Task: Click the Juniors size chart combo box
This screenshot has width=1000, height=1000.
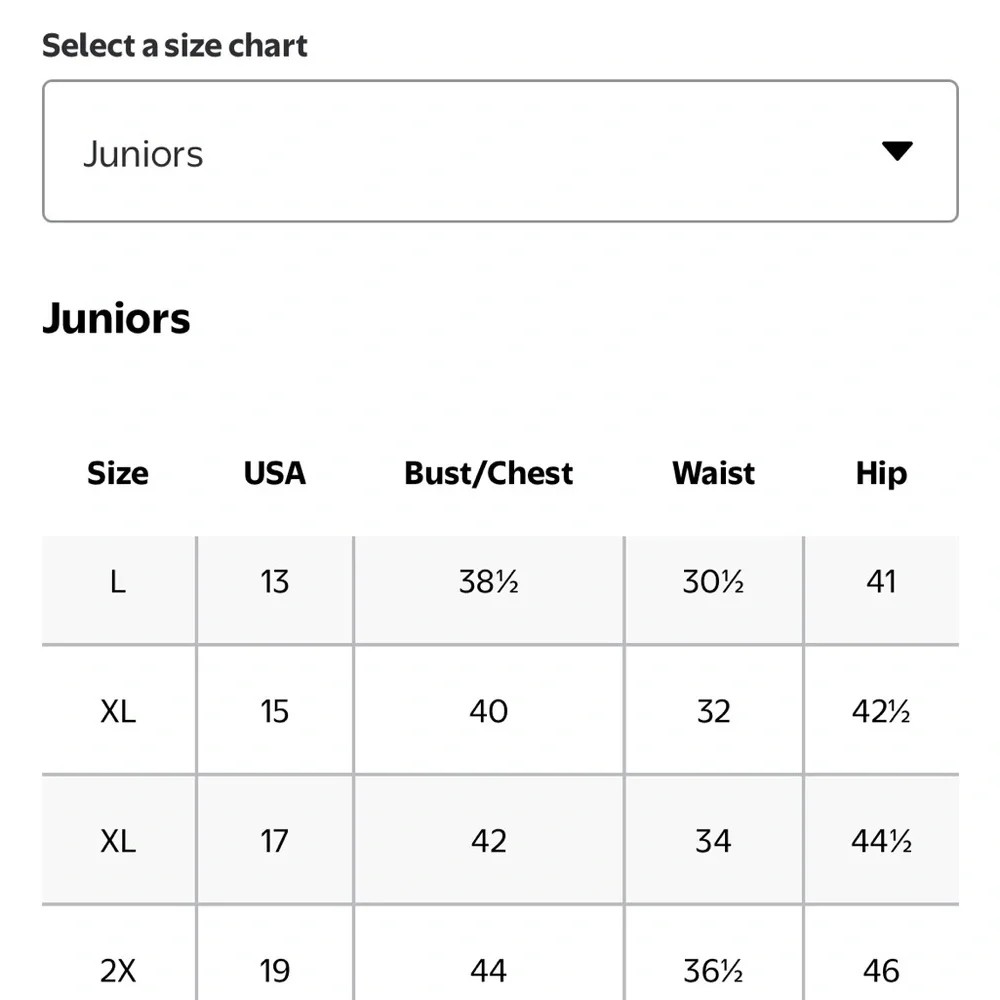Action: click(500, 151)
